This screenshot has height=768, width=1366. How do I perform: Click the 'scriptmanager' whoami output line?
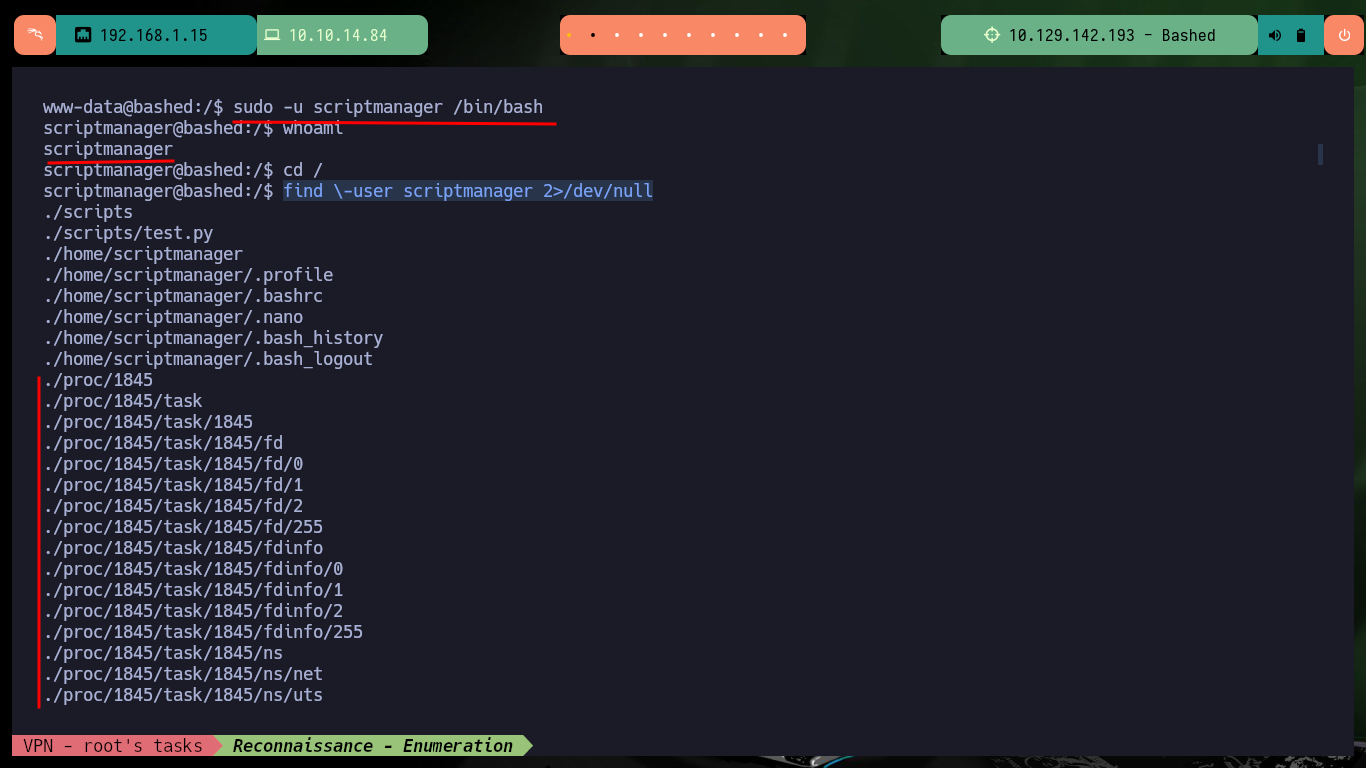[x=108, y=149]
